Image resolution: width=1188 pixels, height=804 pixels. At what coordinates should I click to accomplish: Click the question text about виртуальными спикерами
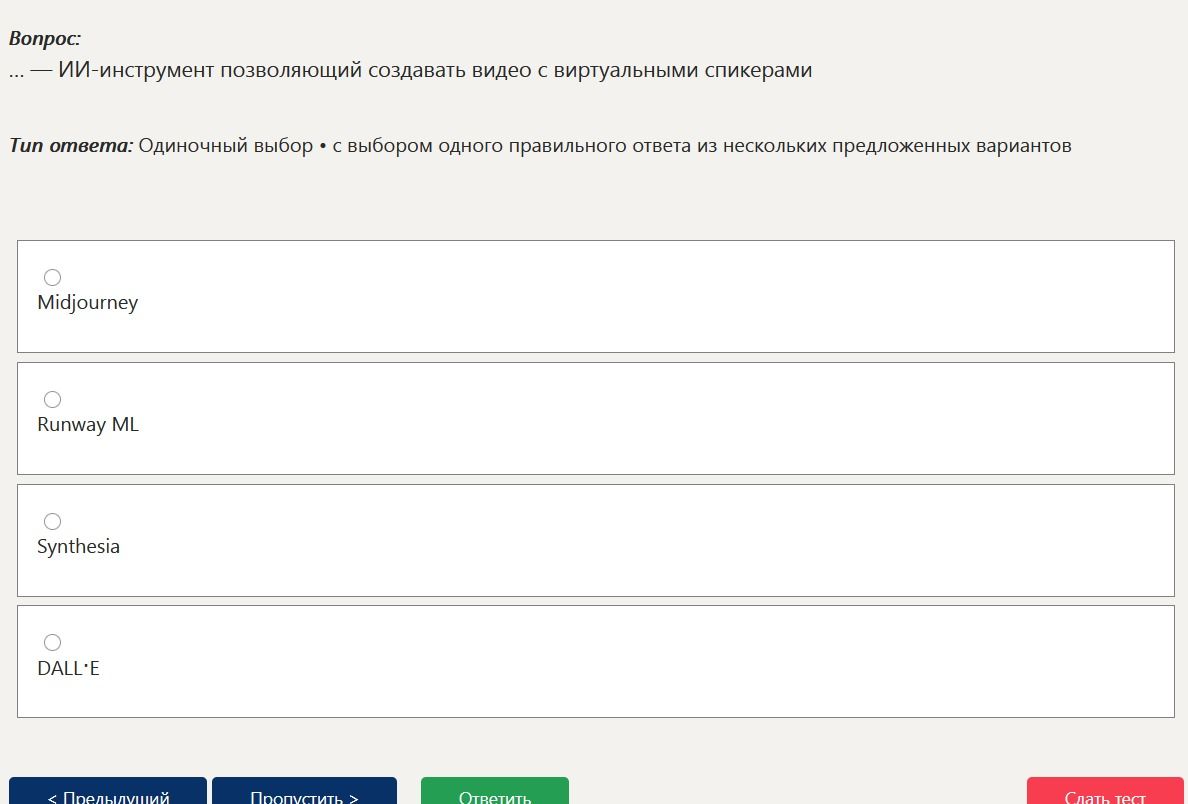(411, 70)
